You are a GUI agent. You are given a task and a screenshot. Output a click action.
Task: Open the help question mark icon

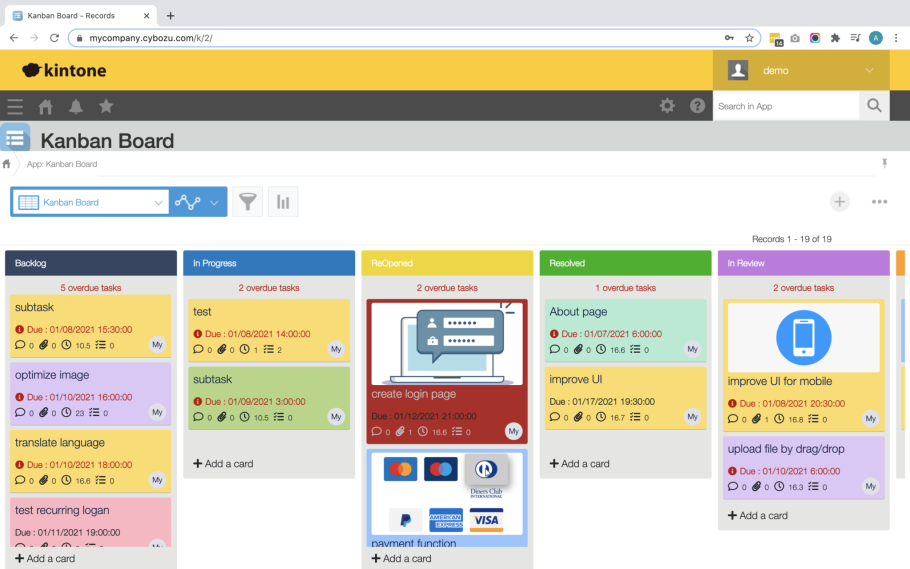698,106
